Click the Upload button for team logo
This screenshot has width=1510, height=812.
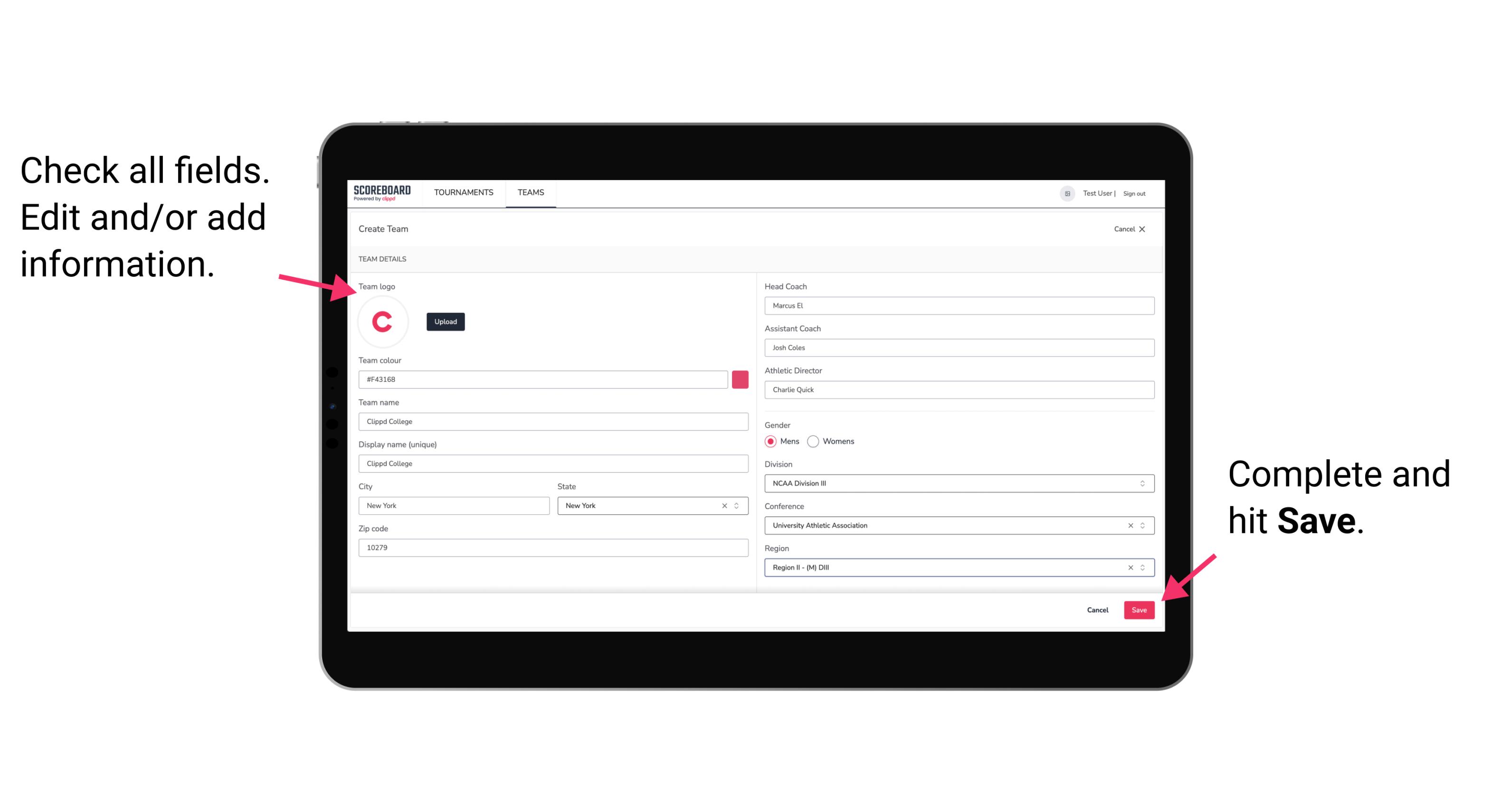pyautogui.click(x=445, y=321)
